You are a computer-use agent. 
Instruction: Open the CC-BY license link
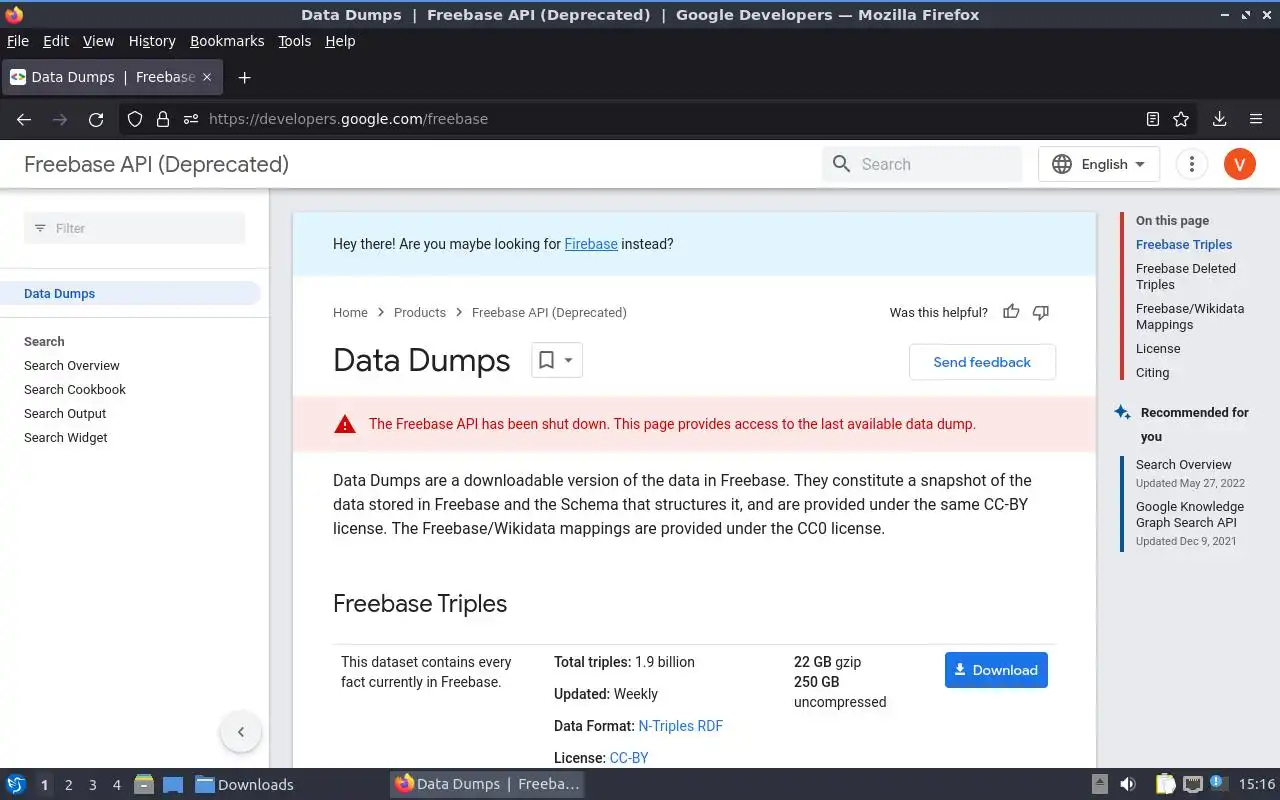tap(629, 758)
